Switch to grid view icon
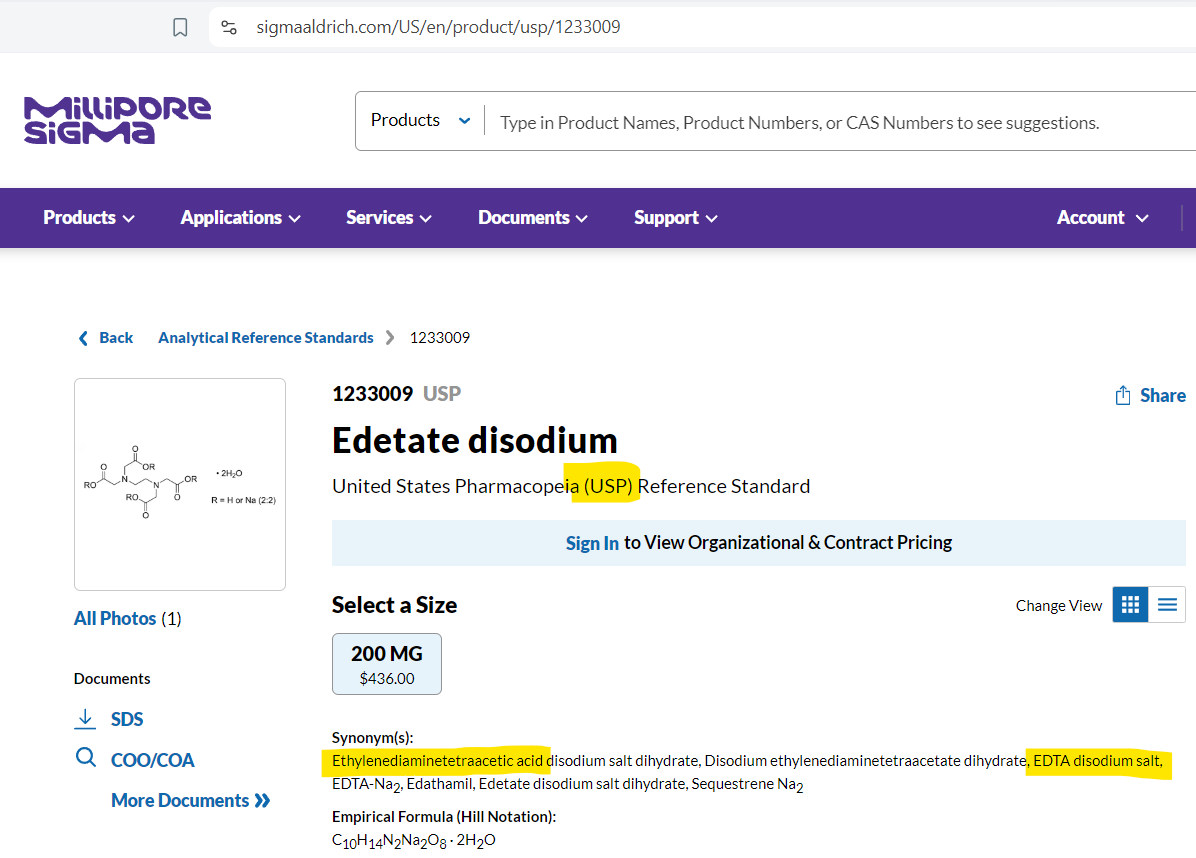Viewport: 1196px width, 858px height. [1130, 605]
